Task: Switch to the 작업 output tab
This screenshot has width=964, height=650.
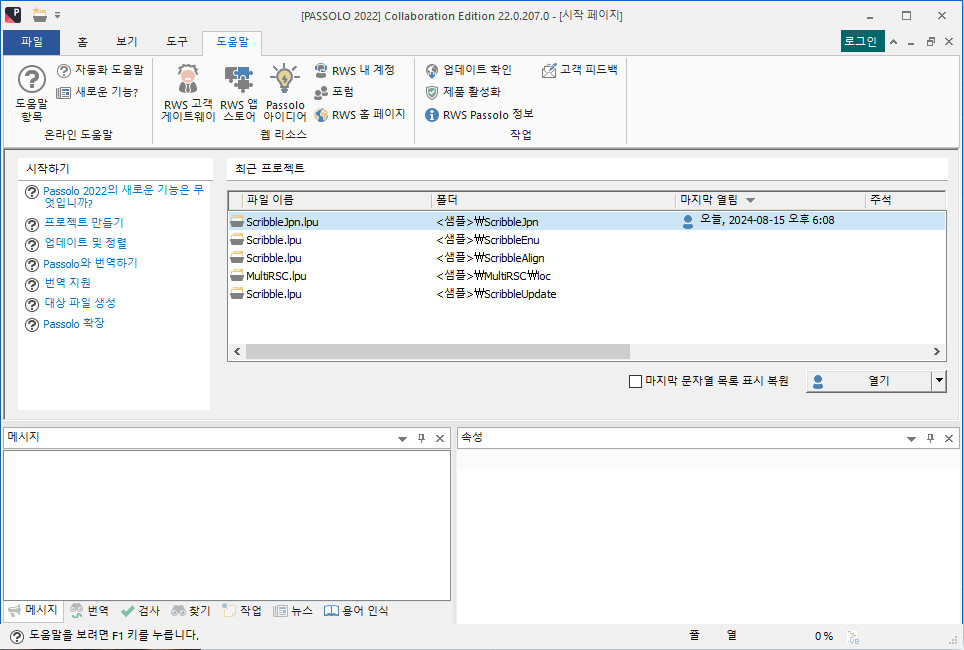Action: click(242, 611)
